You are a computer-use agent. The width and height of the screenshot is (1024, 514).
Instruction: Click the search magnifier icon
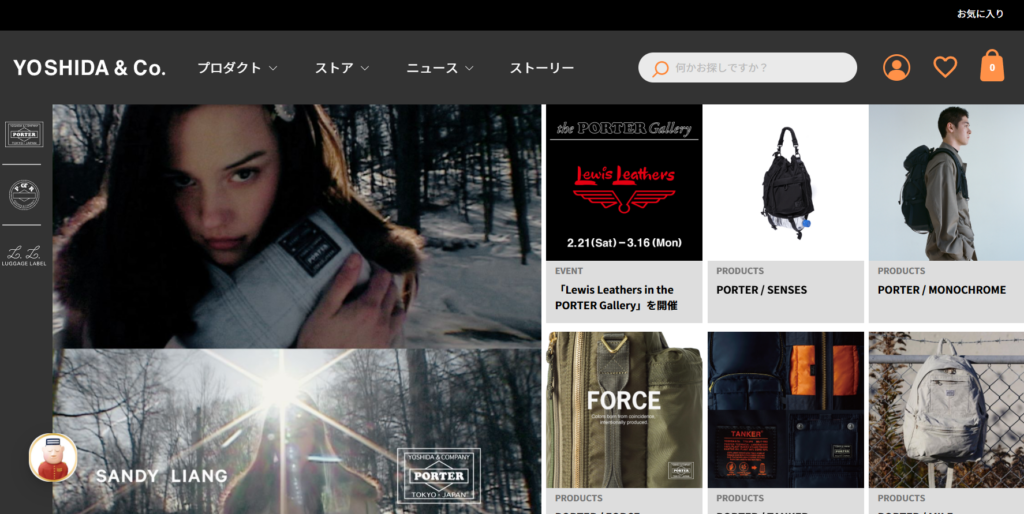click(660, 68)
